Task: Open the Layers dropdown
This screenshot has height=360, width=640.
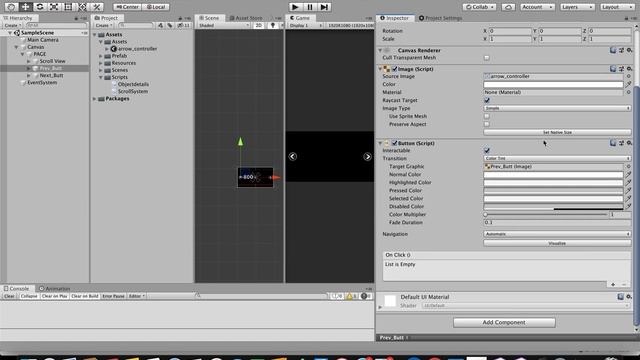Action: click(x=577, y=7)
